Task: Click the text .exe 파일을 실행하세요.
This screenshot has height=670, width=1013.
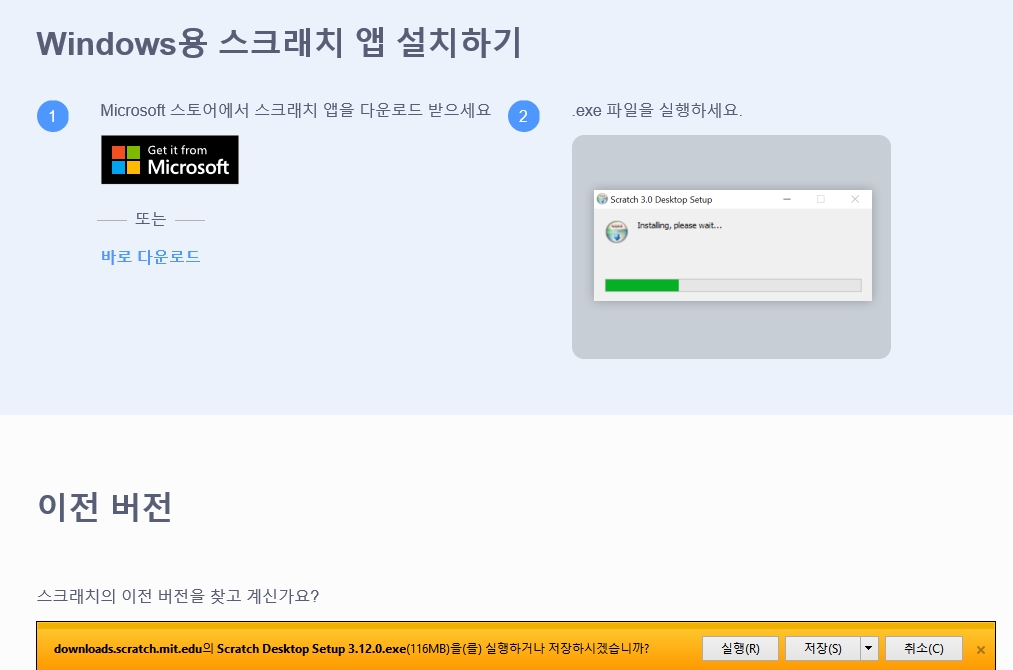Action: (x=657, y=110)
